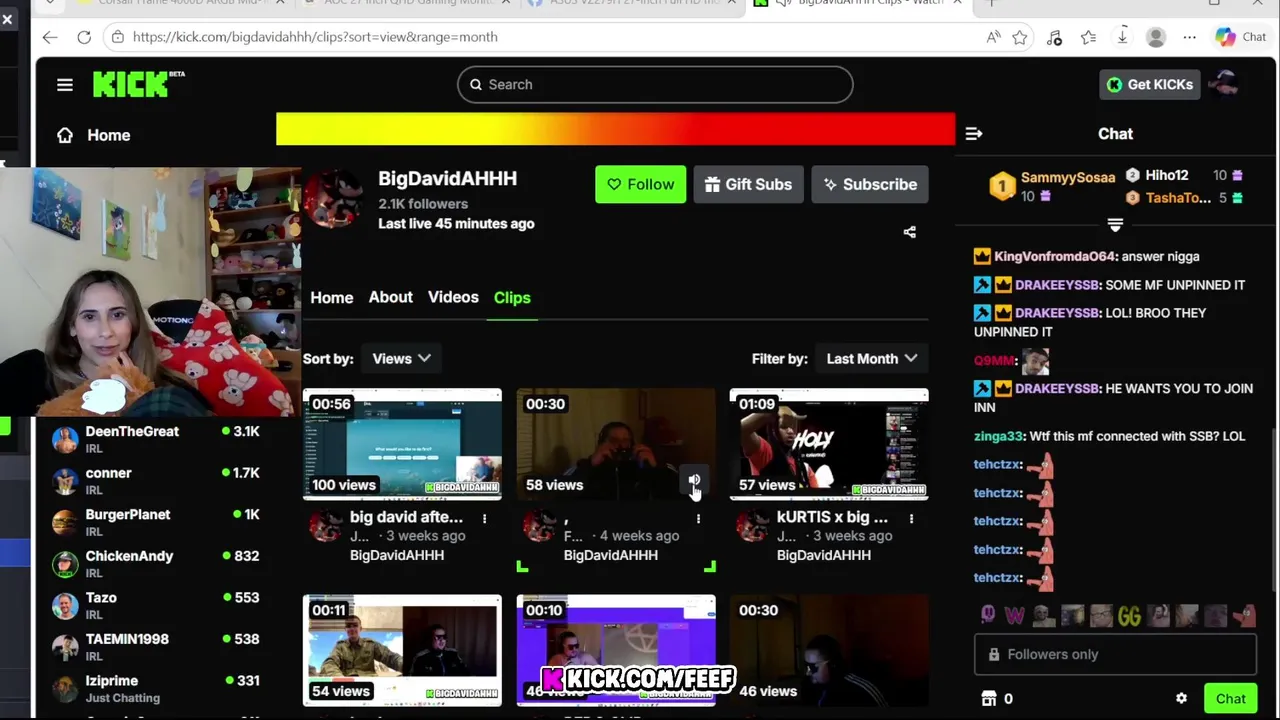
Task: Click the 'kURTIS x big ...' clip title
Action: pos(832,517)
